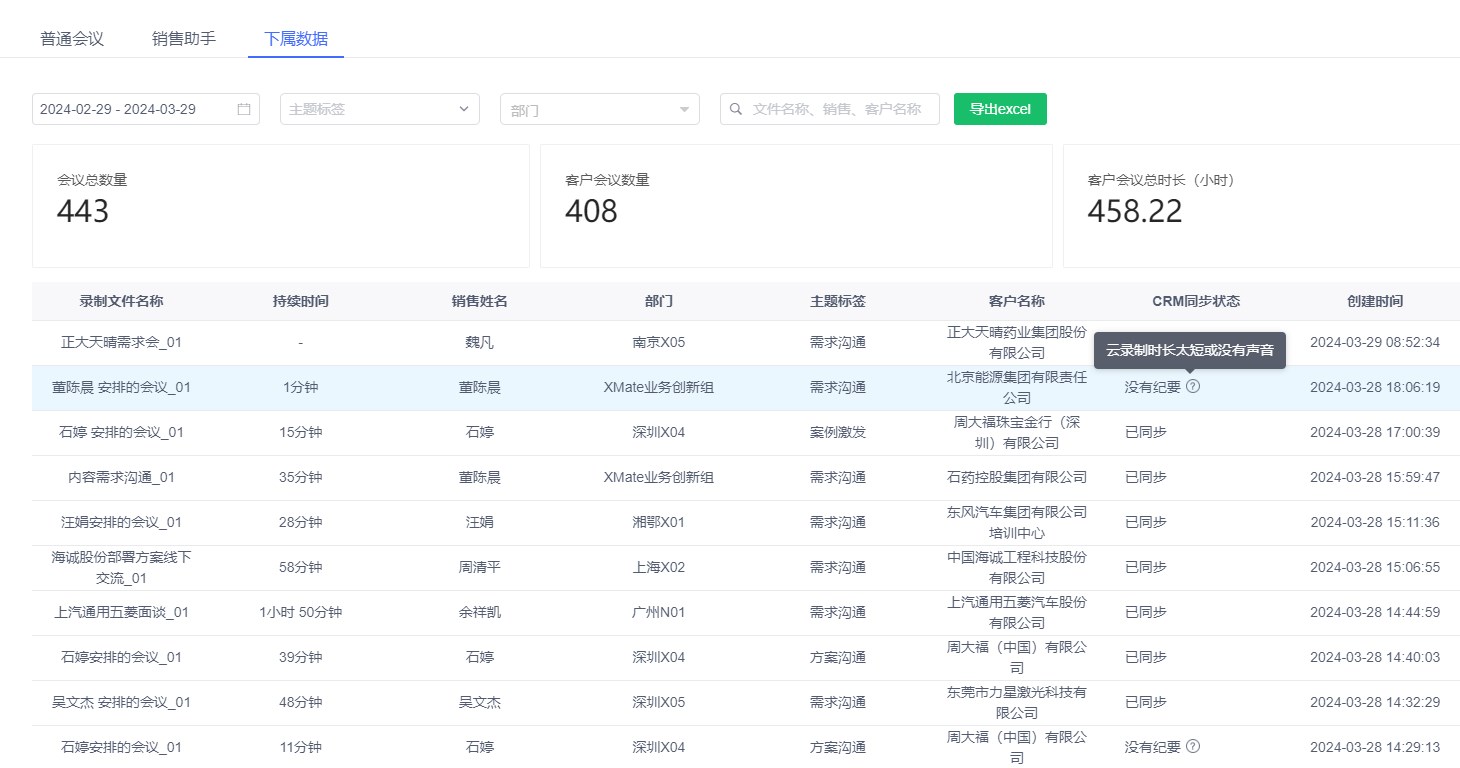
Task: Click department cell 南京X05
Action: coord(659,342)
